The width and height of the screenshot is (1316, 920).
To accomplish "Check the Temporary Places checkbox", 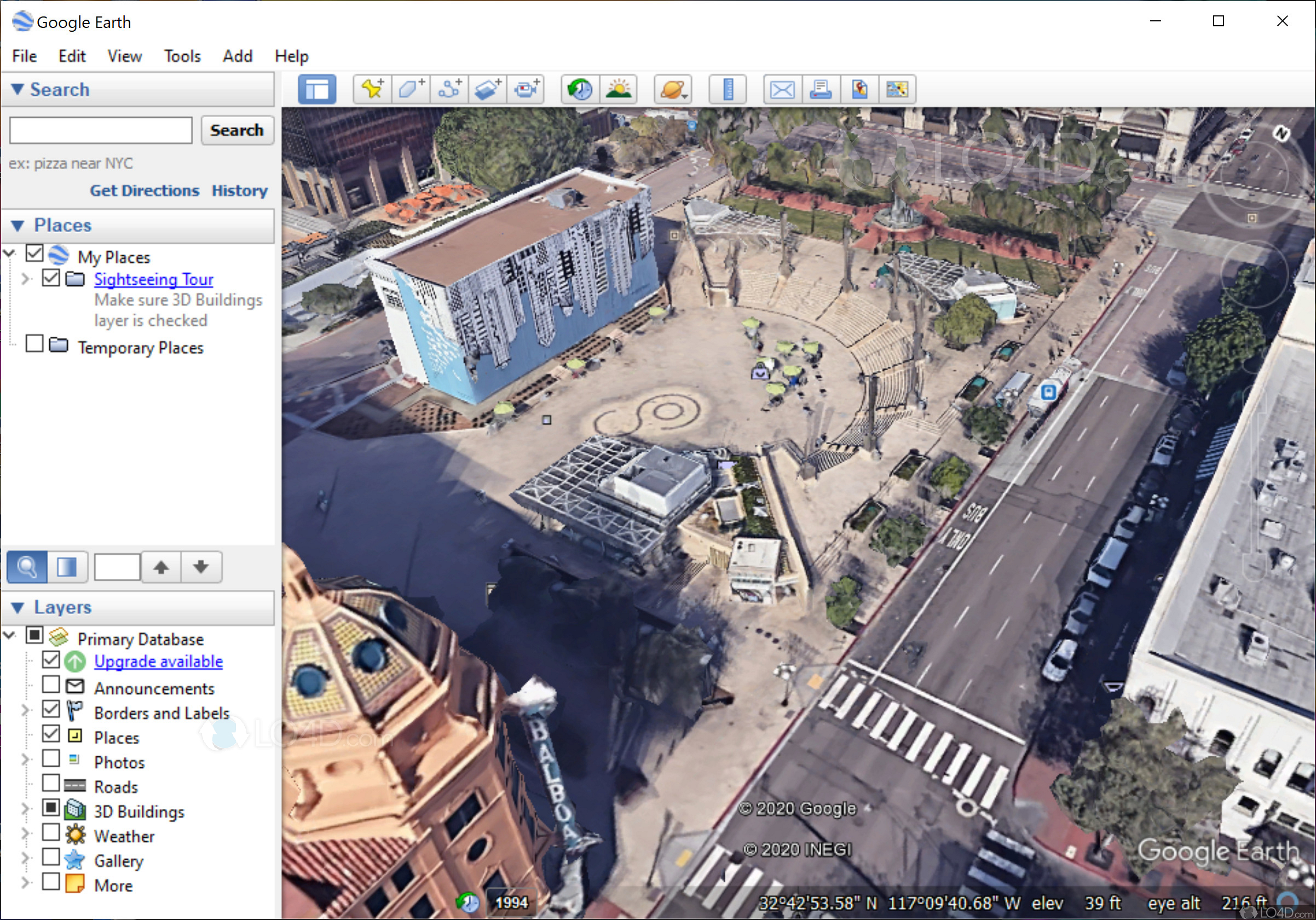I will click(x=34, y=344).
